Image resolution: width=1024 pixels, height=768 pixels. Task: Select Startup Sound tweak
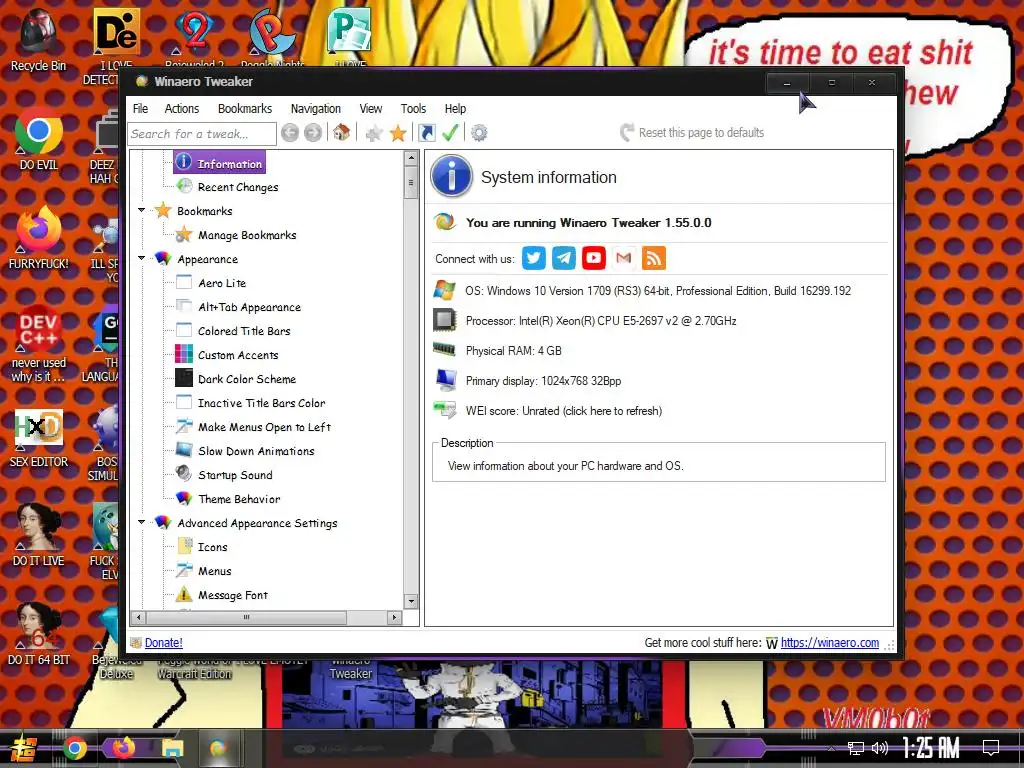235,475
